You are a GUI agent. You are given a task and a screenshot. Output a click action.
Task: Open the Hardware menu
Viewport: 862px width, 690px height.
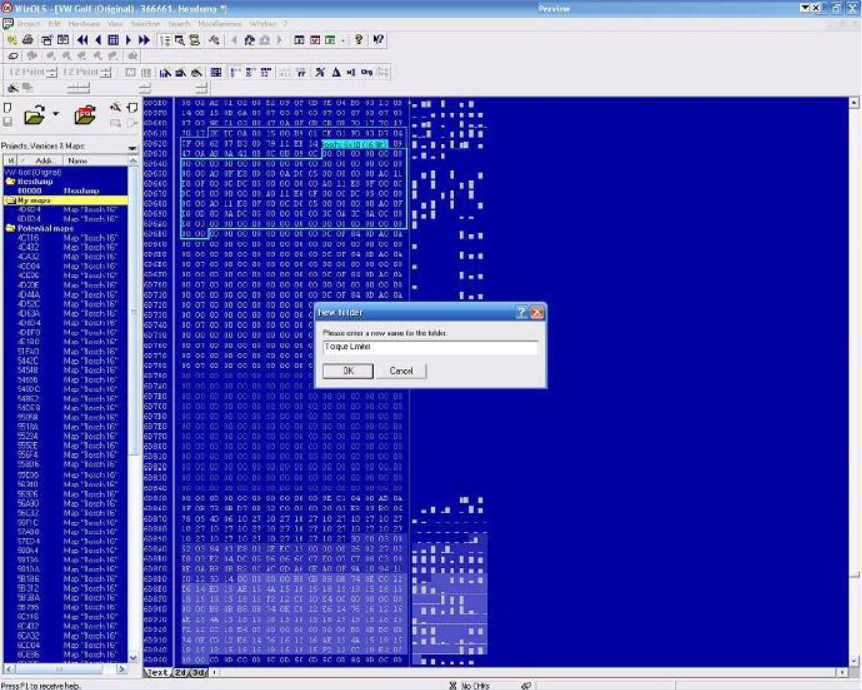coord(84,22)
